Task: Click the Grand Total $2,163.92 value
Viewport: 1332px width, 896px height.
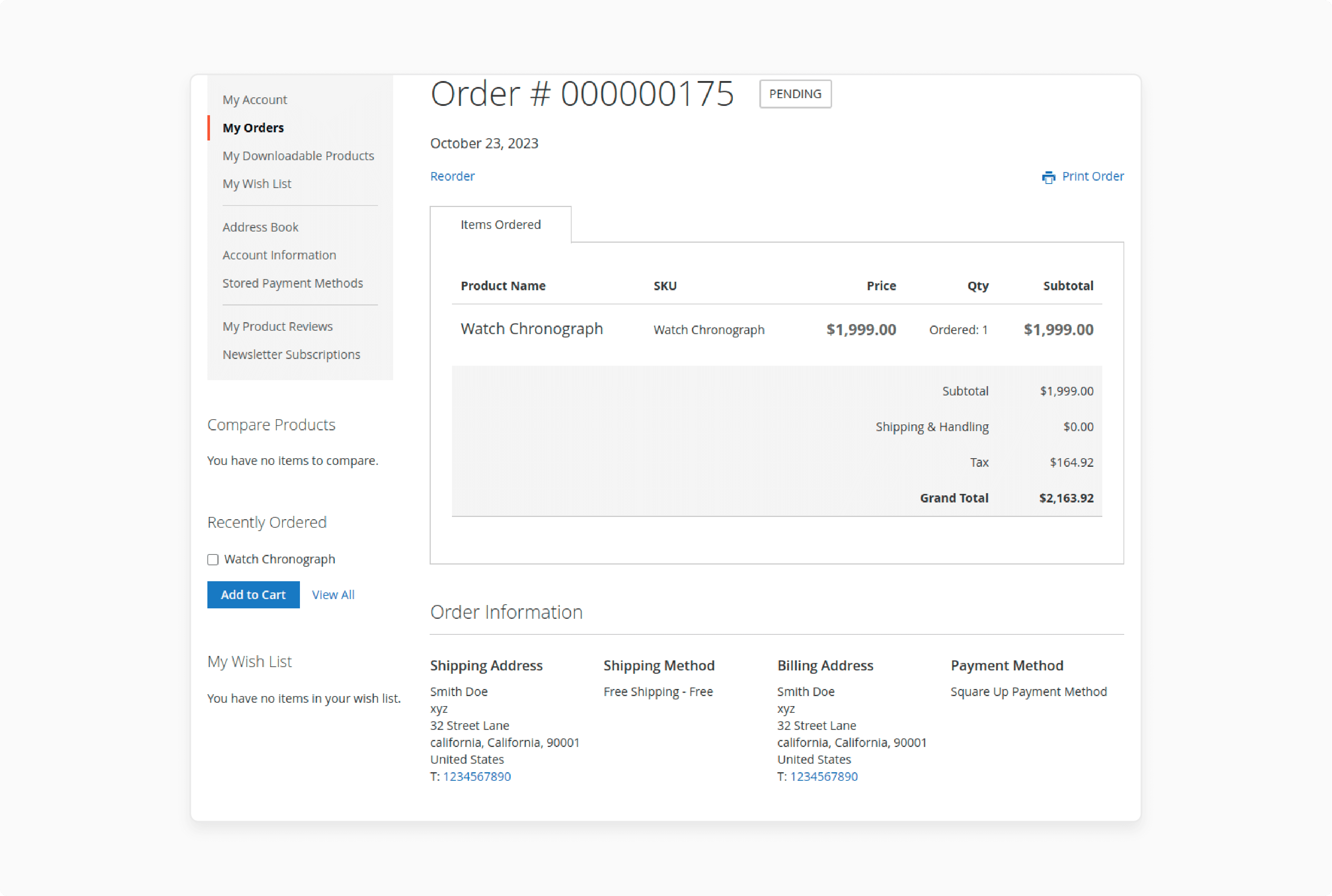Action: coord(1066,498)
